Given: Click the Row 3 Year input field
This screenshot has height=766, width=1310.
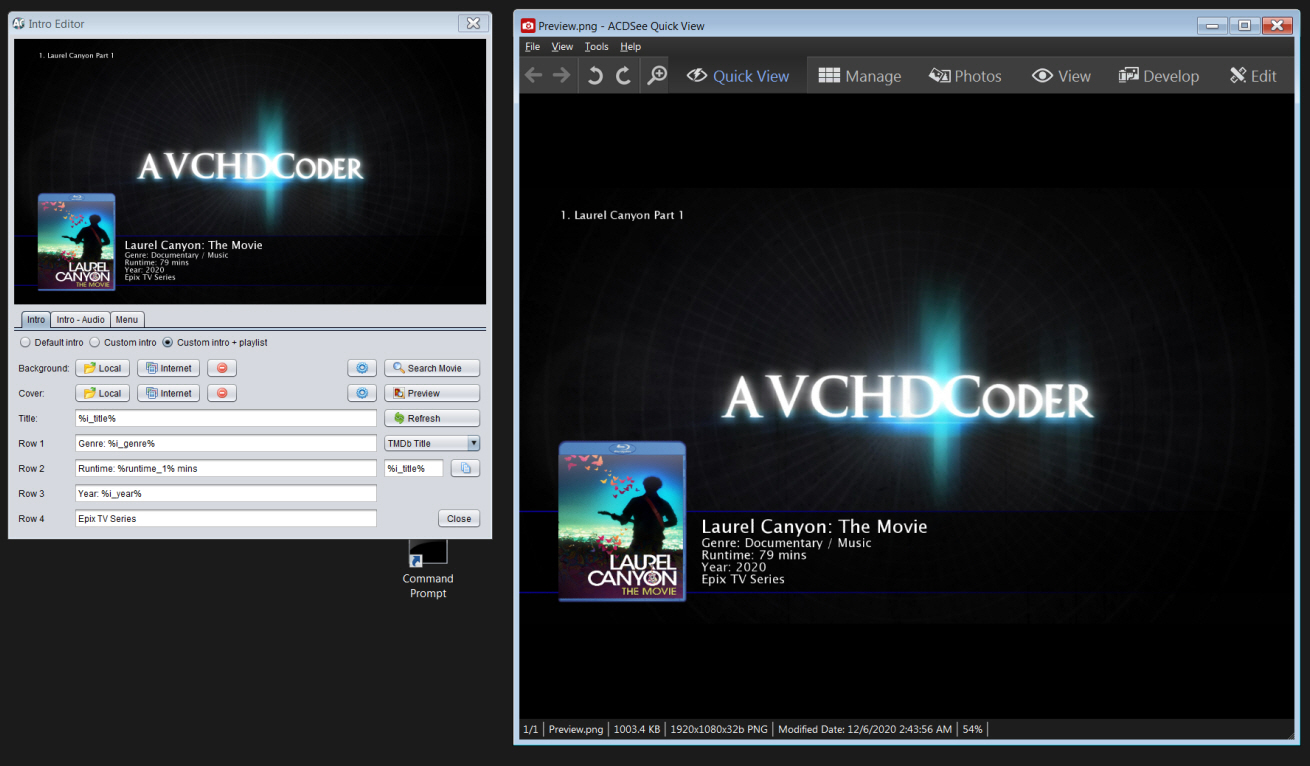Looking at the screenshot, I should [x=226, y=493].
